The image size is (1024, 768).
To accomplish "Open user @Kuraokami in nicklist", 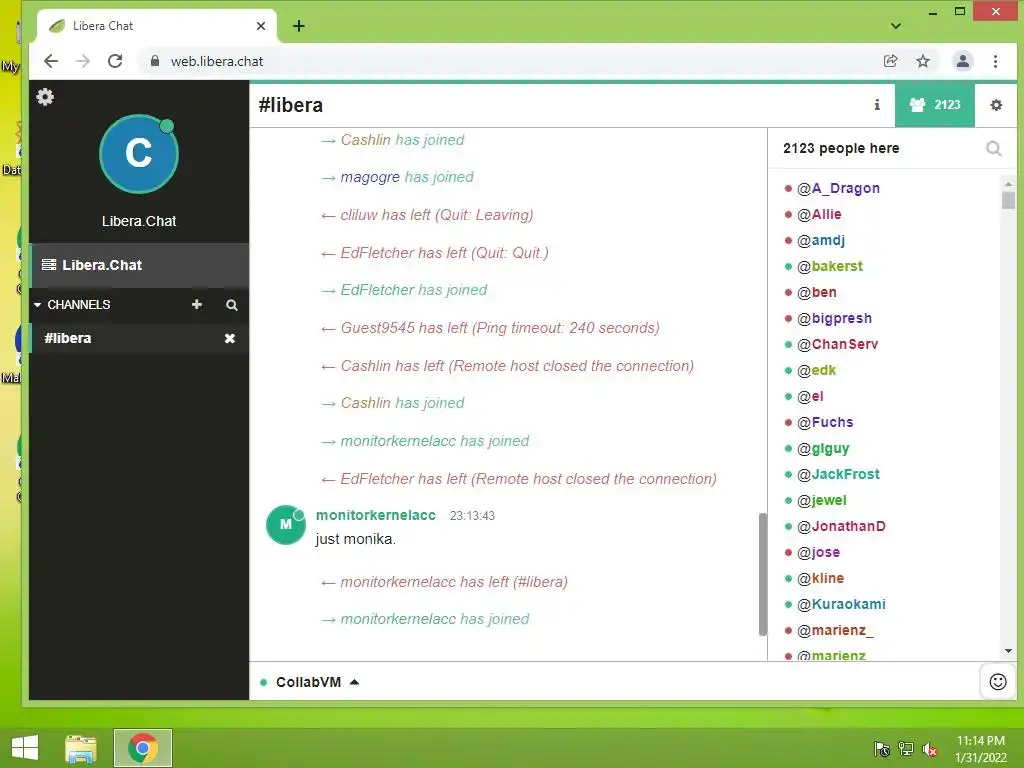I will [x=841, y=604].
